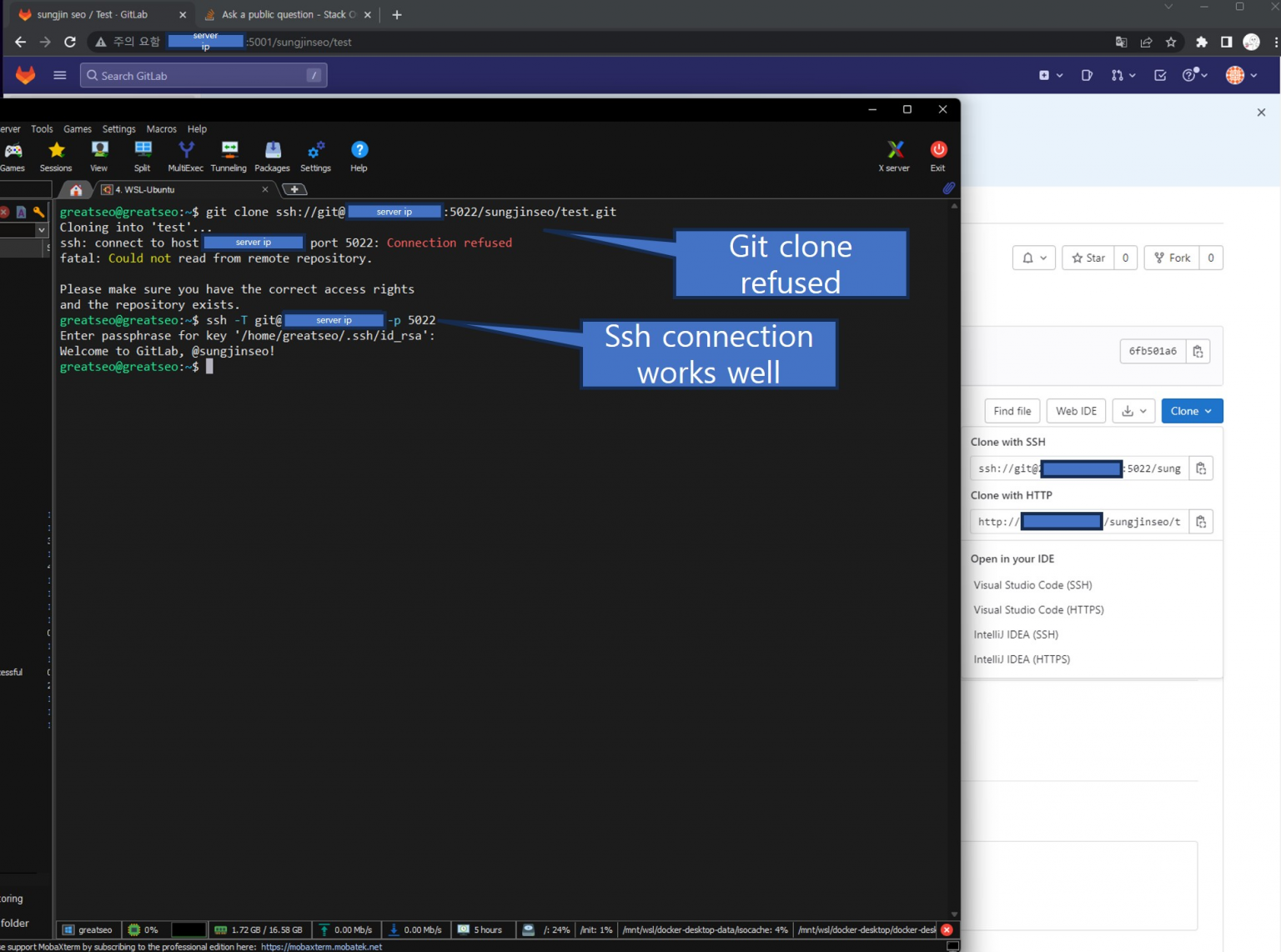Open the notification bell dropdown
This screenshot has height=952, width=1281.
pos(1033,258)
